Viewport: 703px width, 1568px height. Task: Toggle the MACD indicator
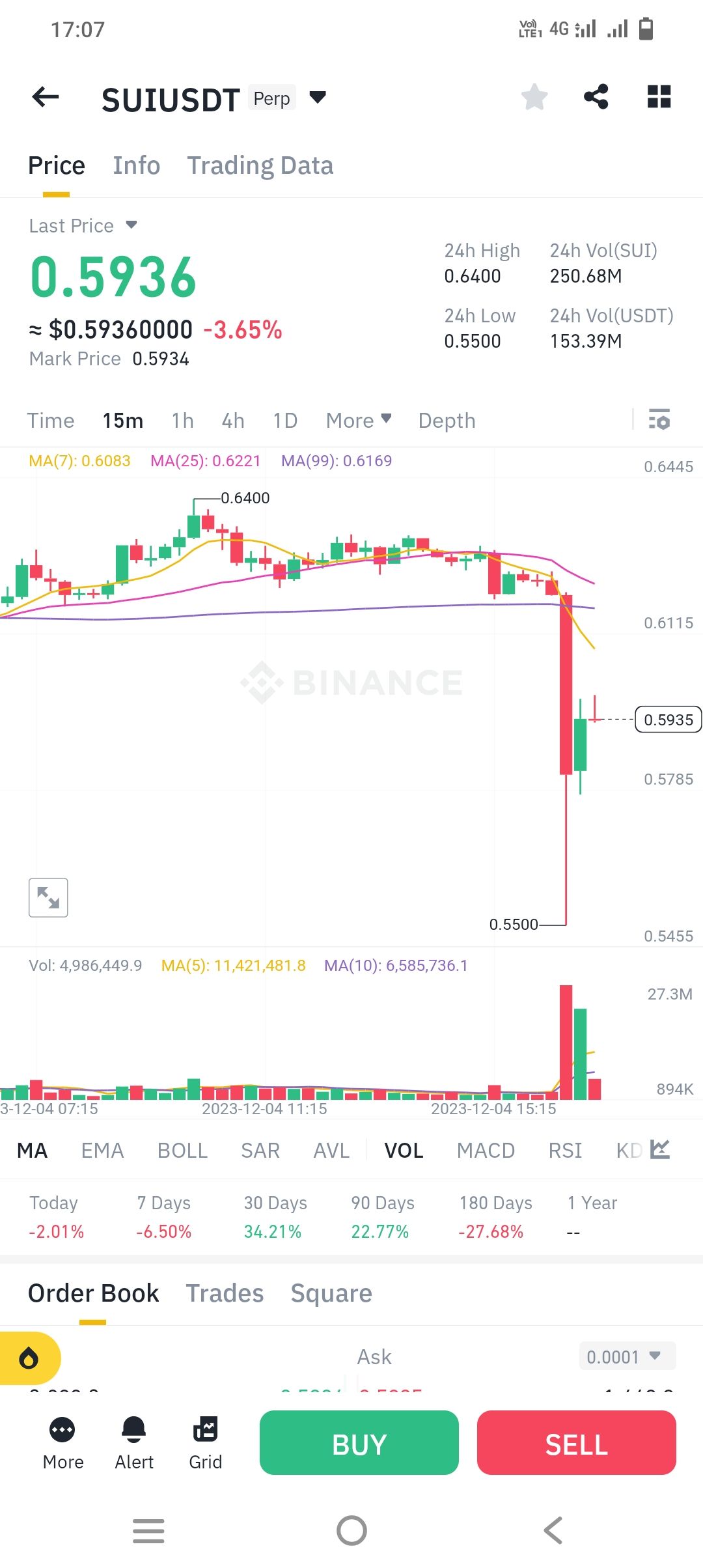(486, 1151)
